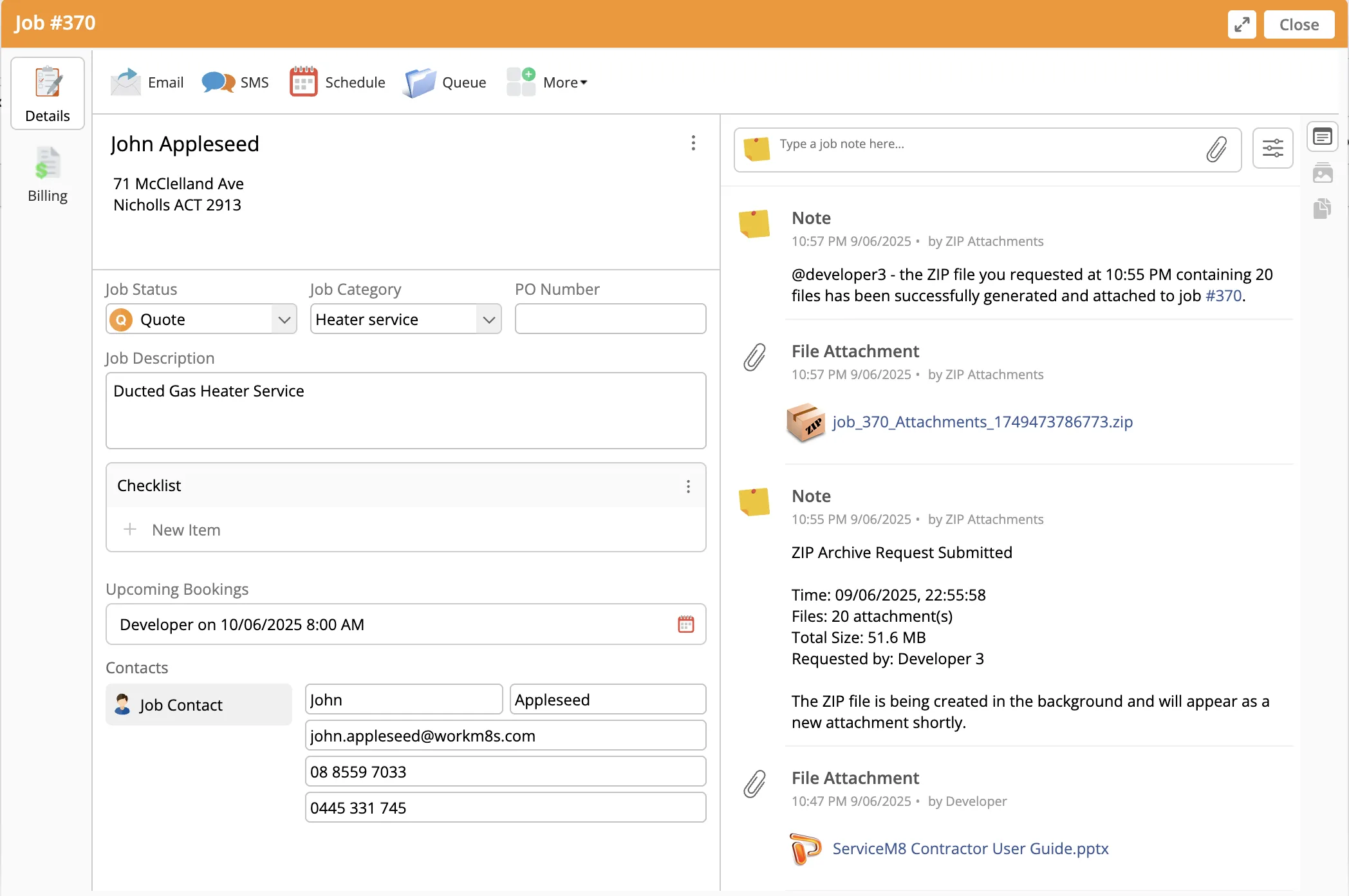The image size is (1349, 896).
Task: Click the paperclip icon of 10:57 PM attachment
Action: tap(754, 357)
